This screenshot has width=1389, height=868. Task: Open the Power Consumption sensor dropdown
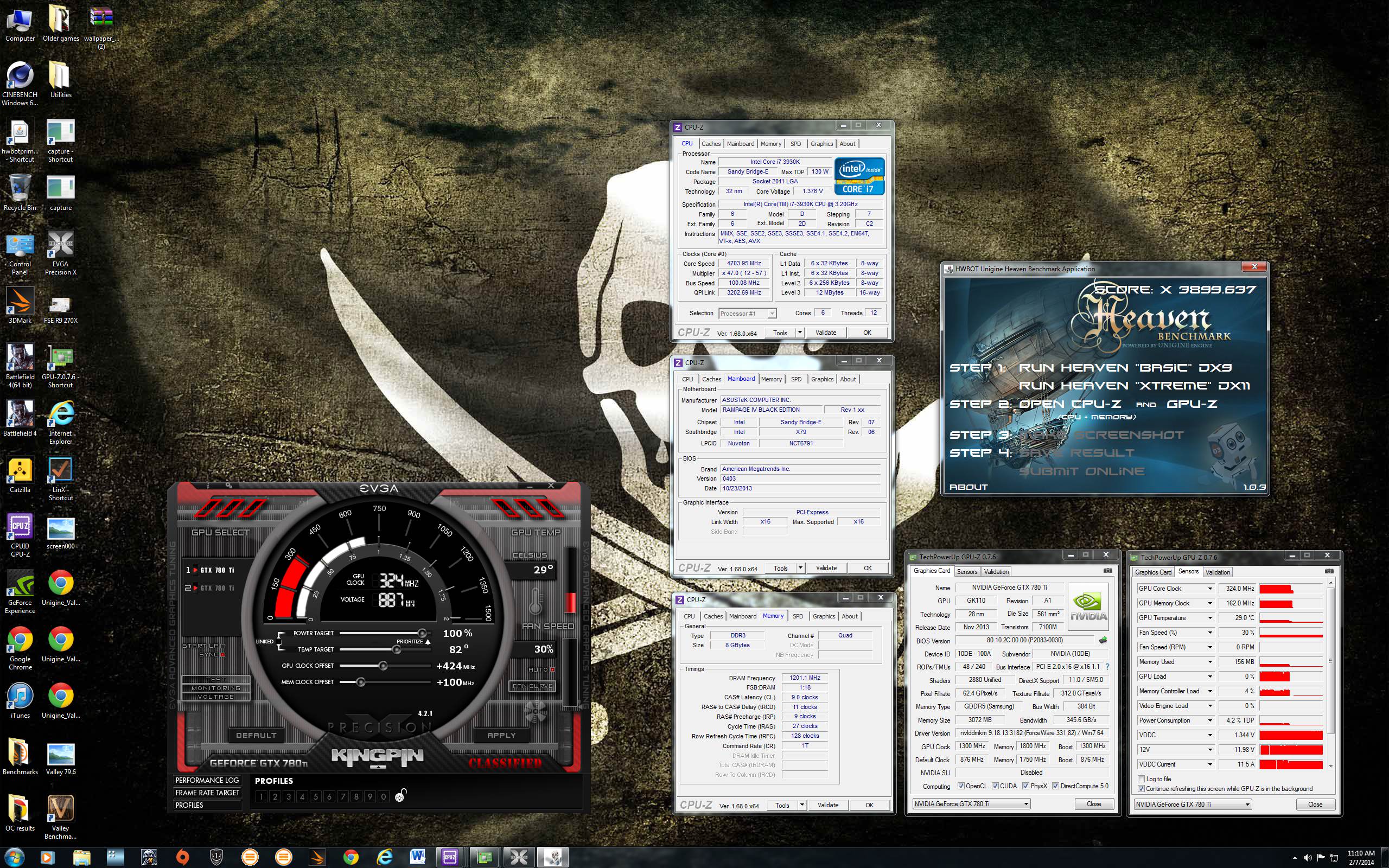click(1209, 720)
